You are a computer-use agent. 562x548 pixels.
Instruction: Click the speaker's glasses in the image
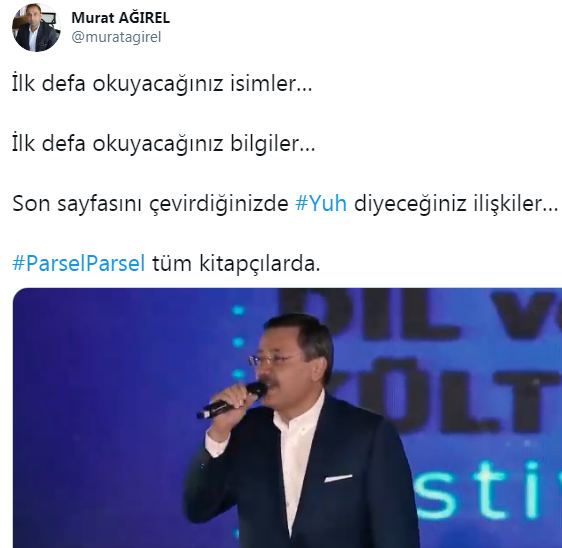273,358
